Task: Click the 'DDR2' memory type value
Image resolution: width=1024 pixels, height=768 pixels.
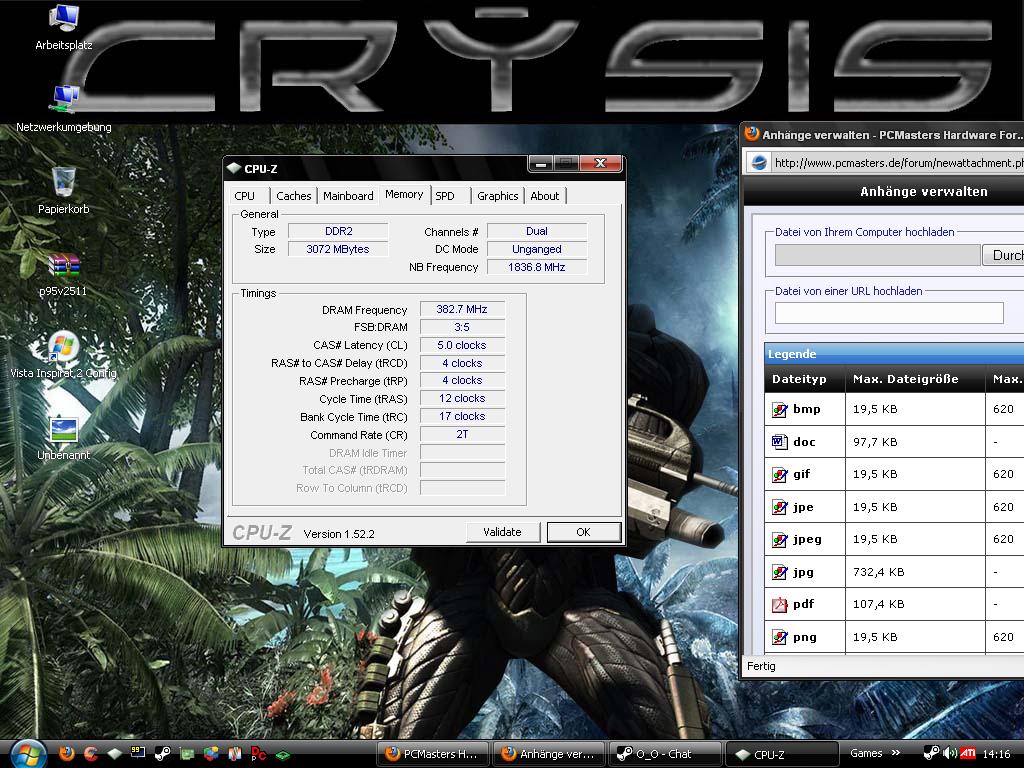Action: coord(338,231)
